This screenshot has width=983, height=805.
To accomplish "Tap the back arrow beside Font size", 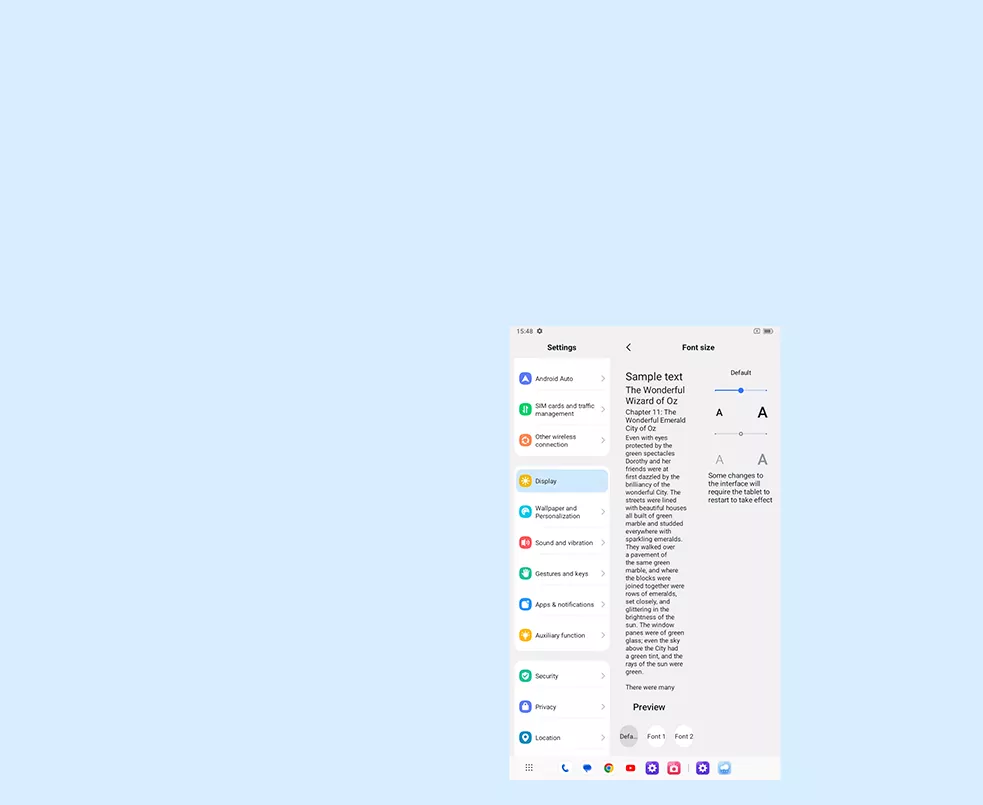I will pos(628,348).
